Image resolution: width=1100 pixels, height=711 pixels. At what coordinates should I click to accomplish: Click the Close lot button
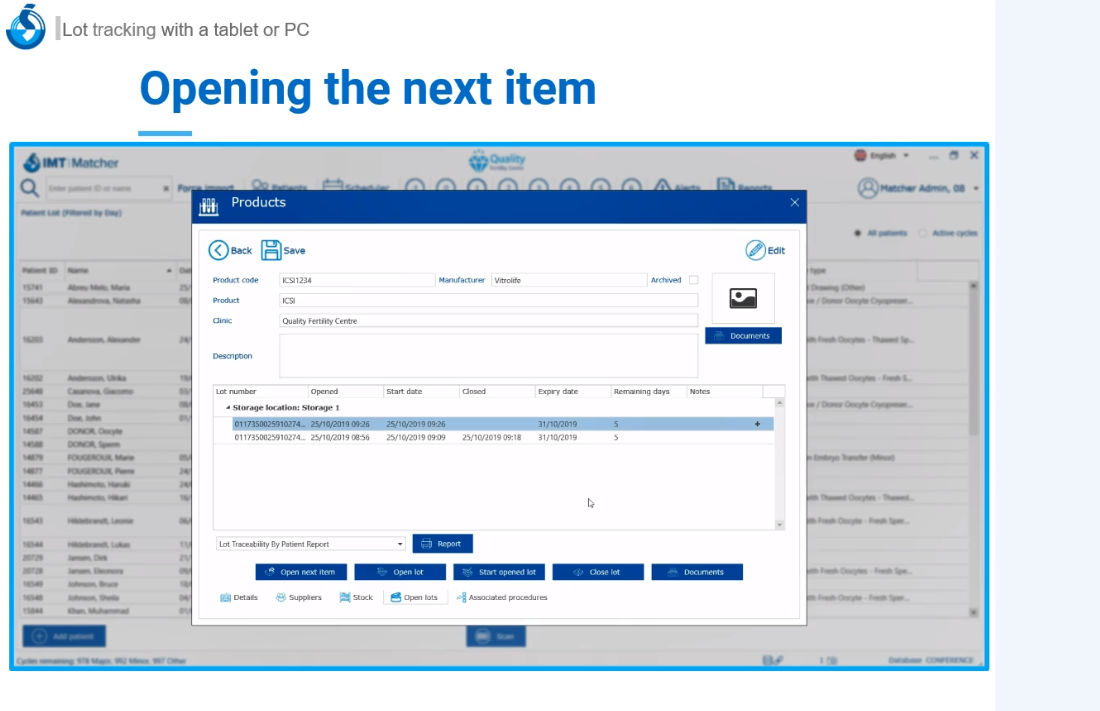(x=597, y=572)
